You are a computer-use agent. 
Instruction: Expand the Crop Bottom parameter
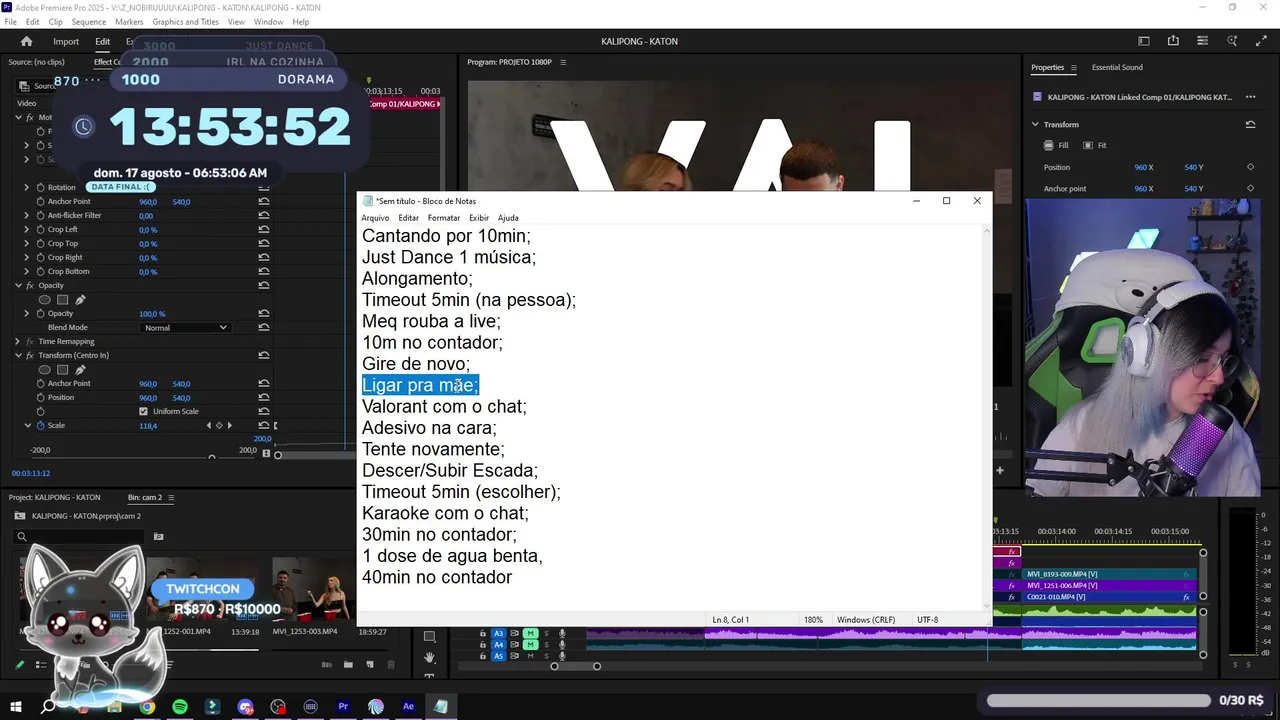pyautogui.click(x=27, y=272)
